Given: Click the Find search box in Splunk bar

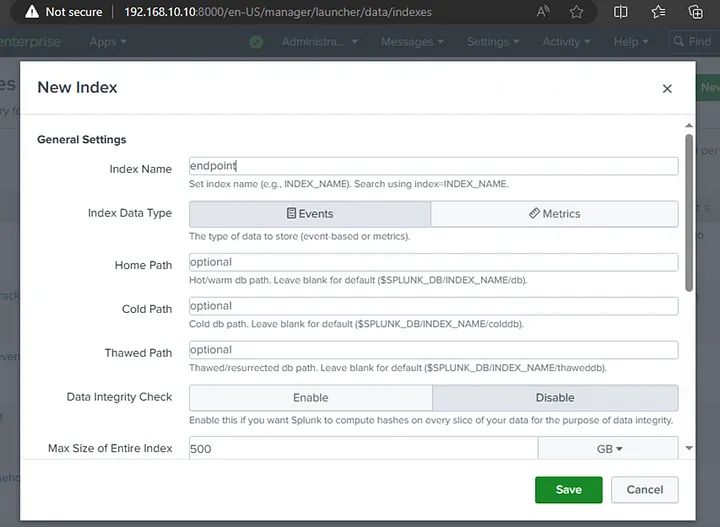Looking at the screenshot, I should click(694, 42).
